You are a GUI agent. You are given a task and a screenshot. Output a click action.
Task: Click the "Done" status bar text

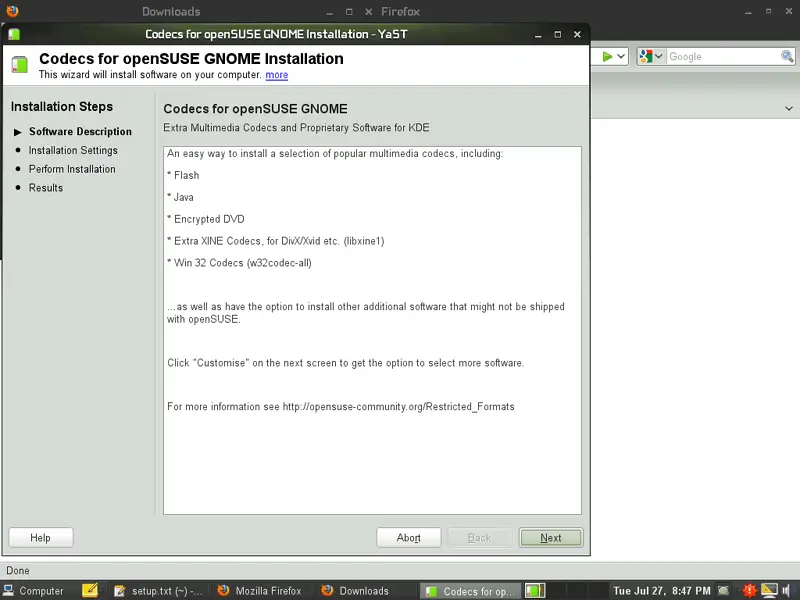click(18, 570)
